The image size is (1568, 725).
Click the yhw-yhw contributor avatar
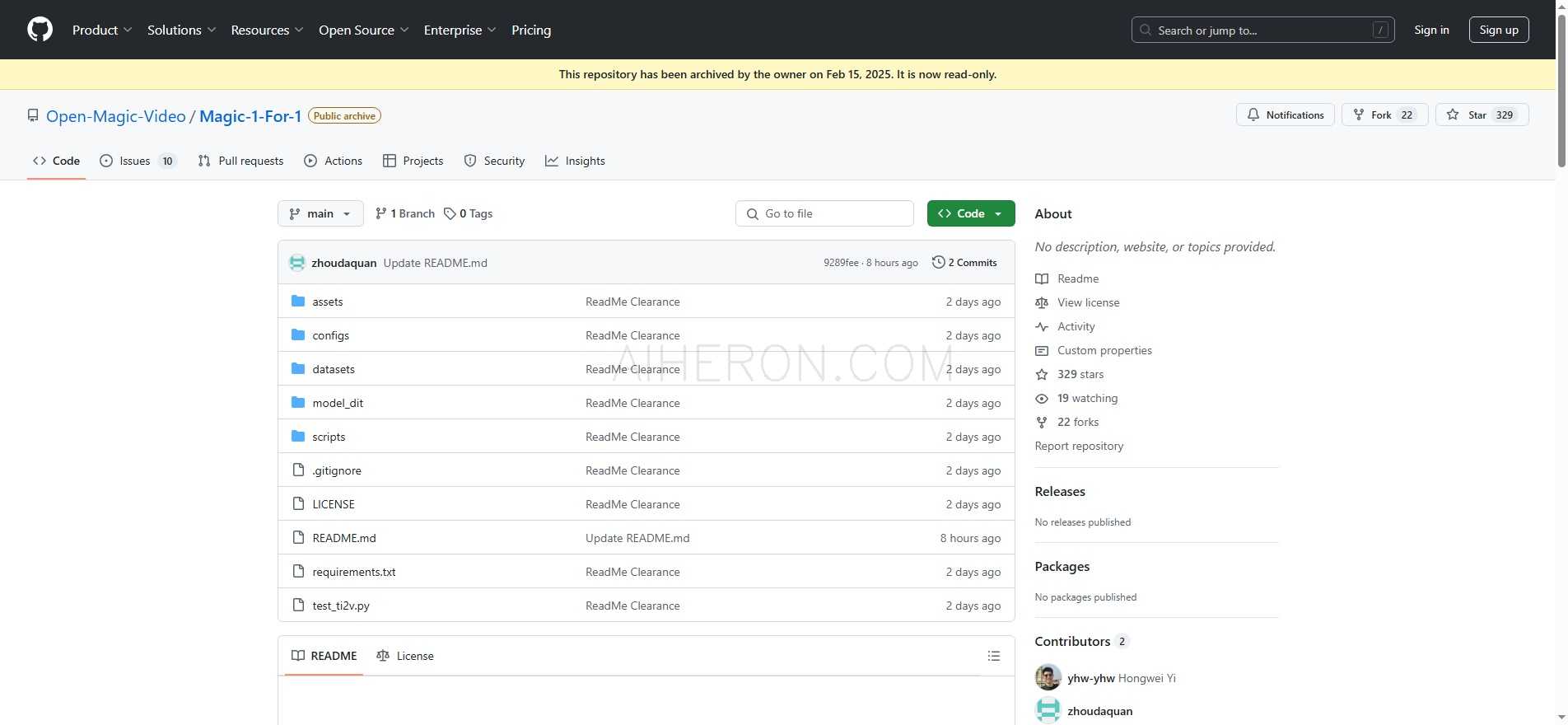(1048, 677)
